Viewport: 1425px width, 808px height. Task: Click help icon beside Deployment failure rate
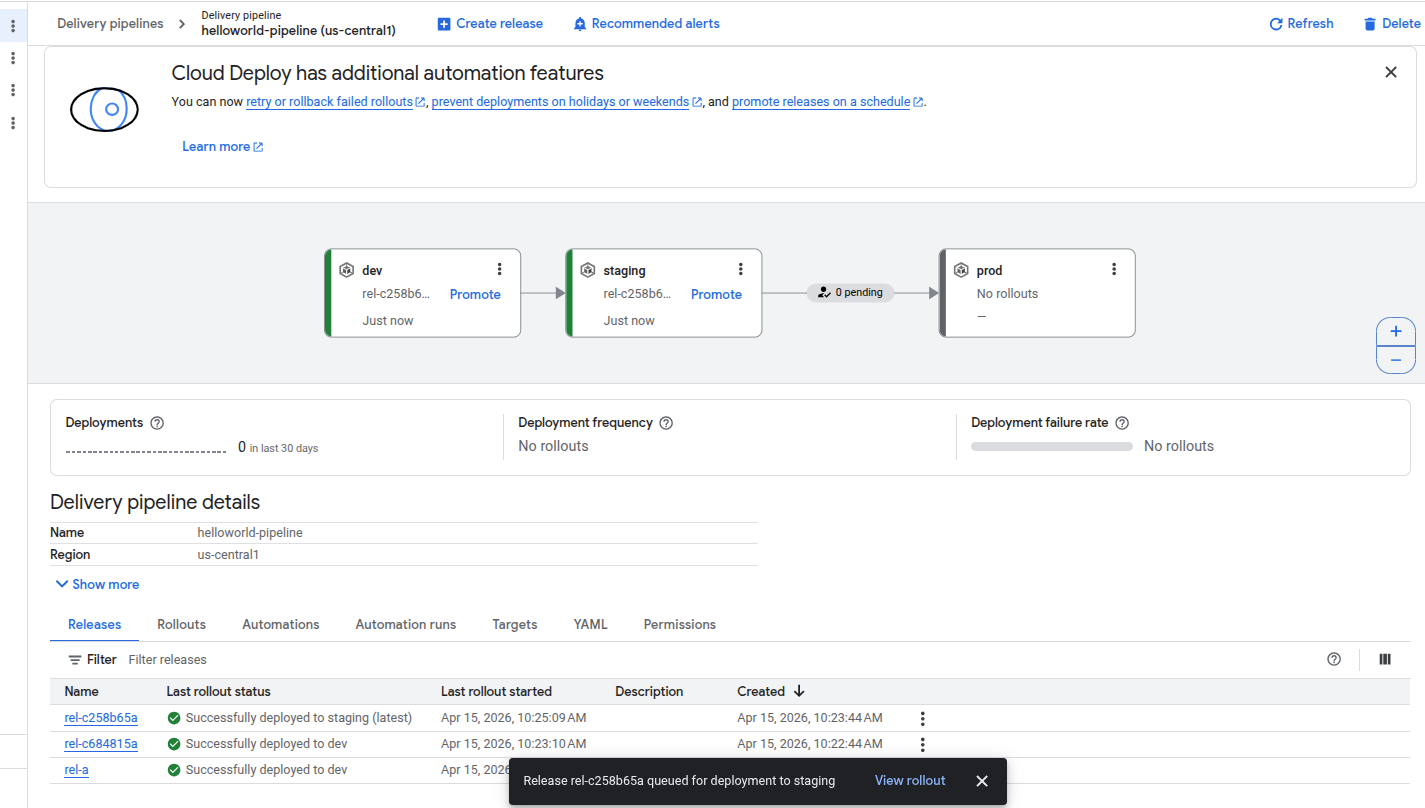[1122, 423]
